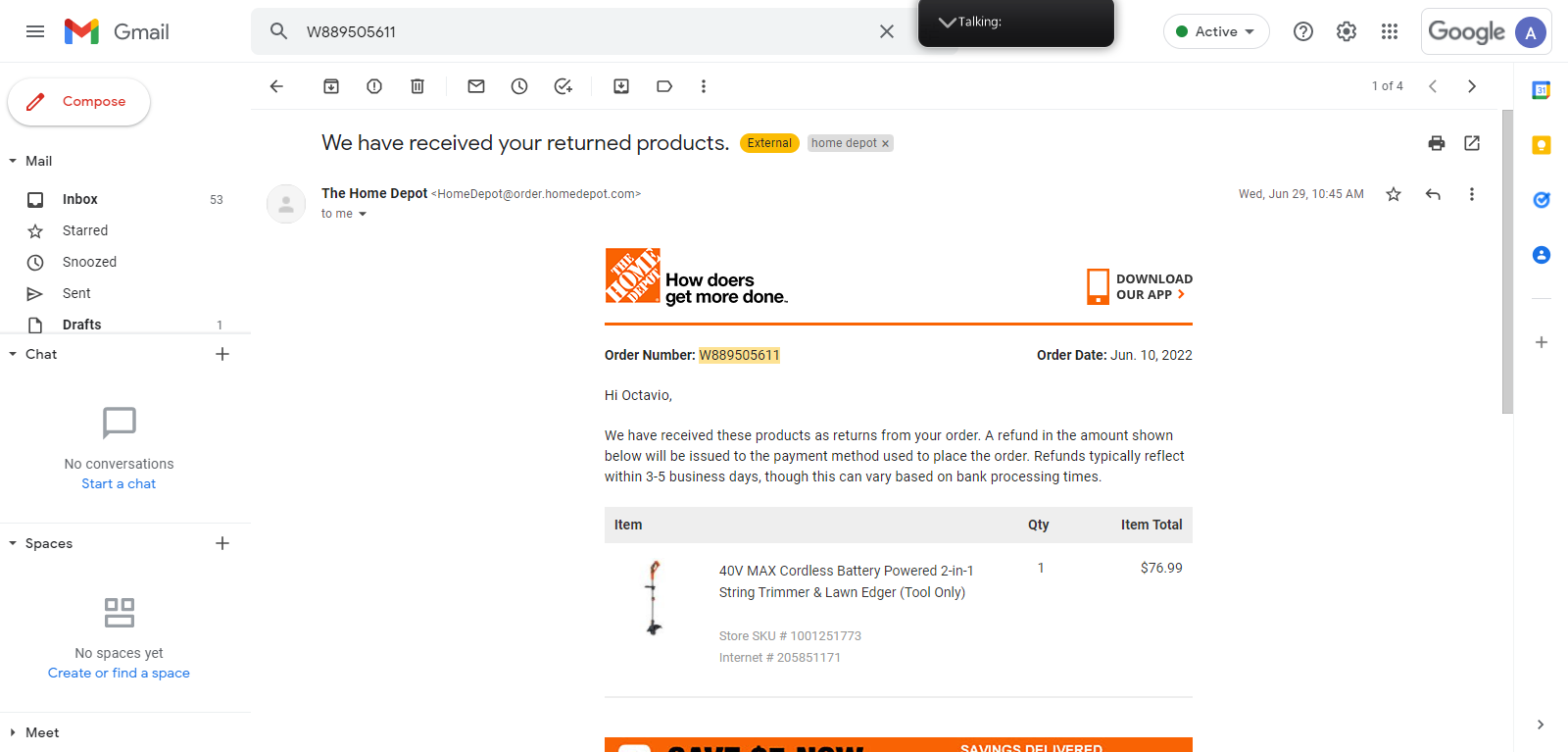Remove the home depot label chip
The image size is (1568, 752).
coord(885,144)
